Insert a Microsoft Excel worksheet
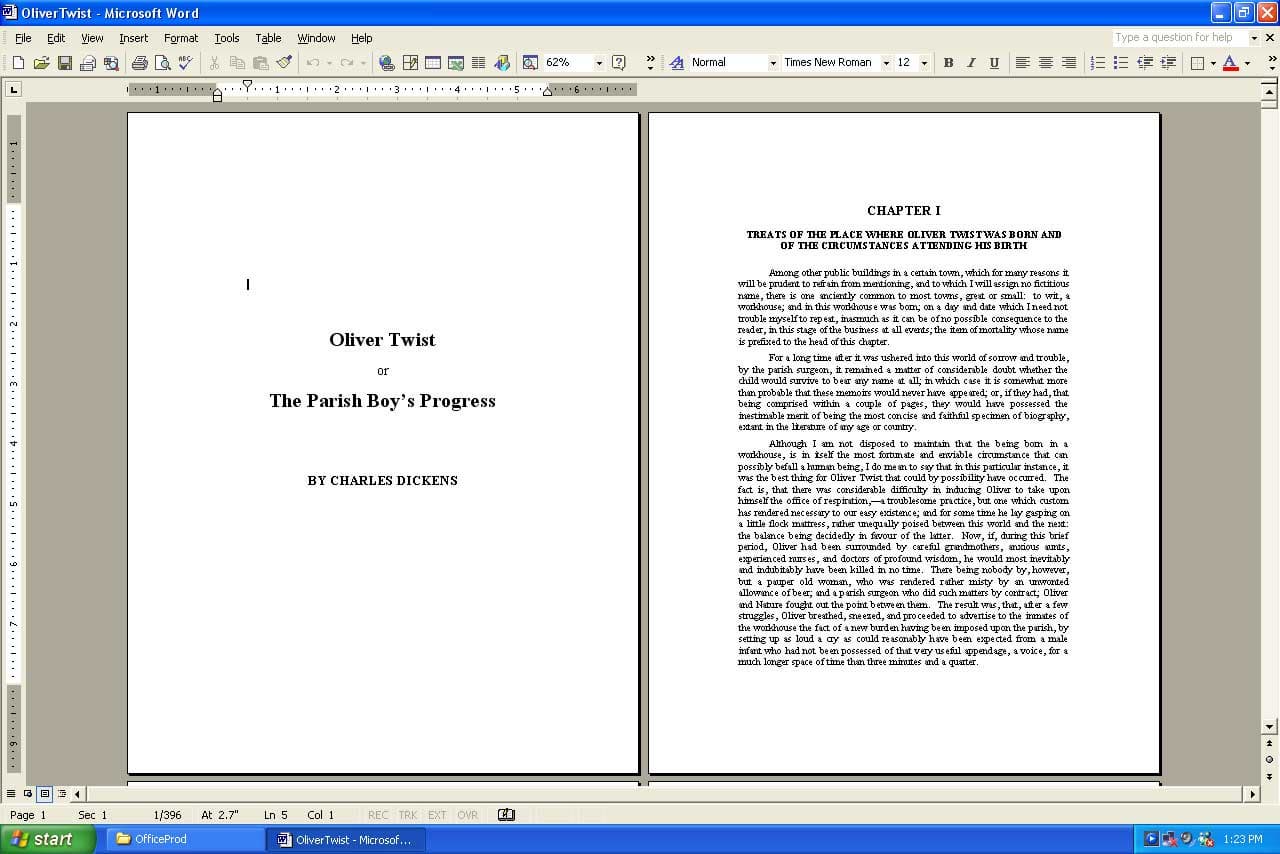The width and height of the screenshot is (1280, 854). point(456,63)
